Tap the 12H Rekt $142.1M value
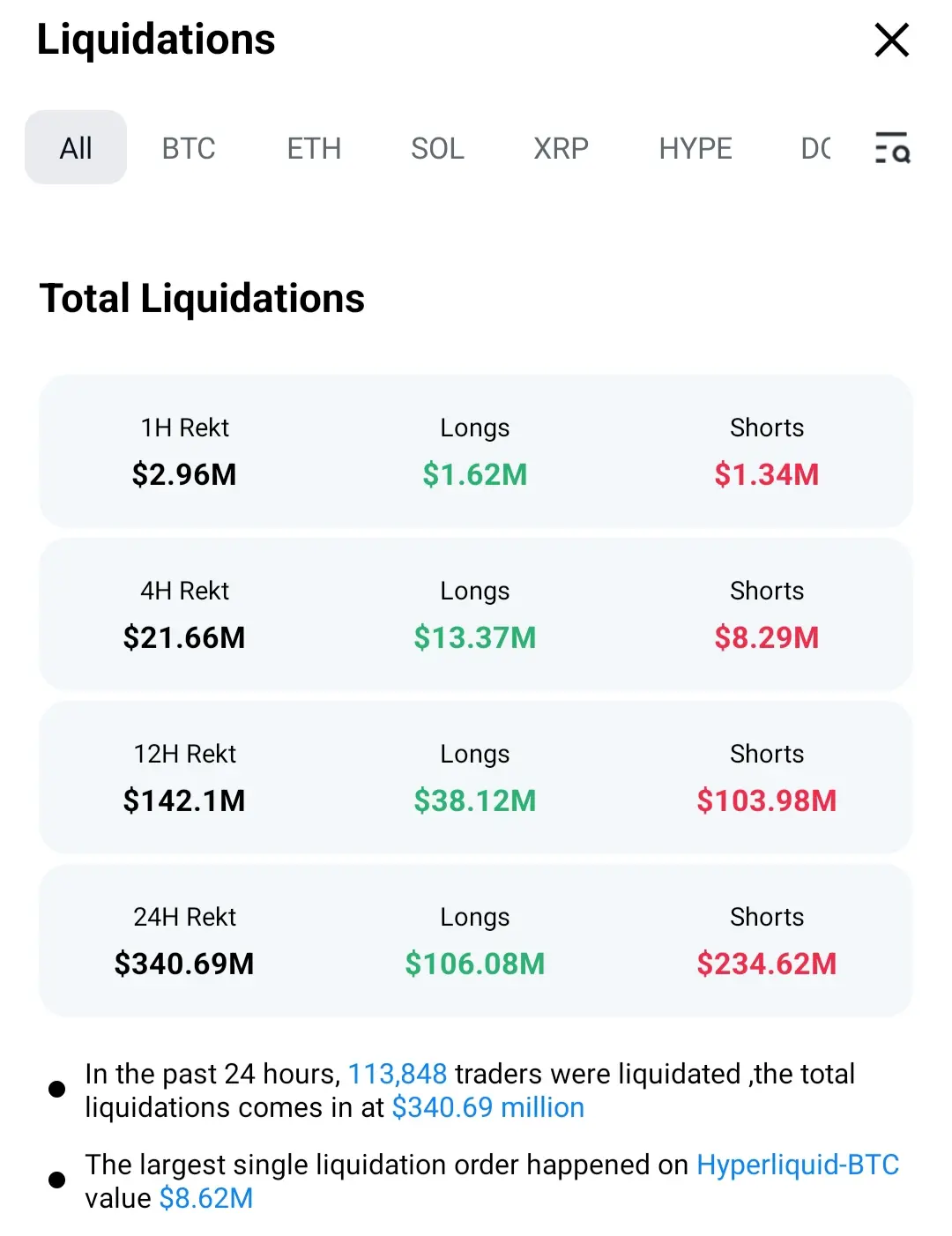Image resolution: width=952 pixels, height=1236 pixels. coord(184,800)
